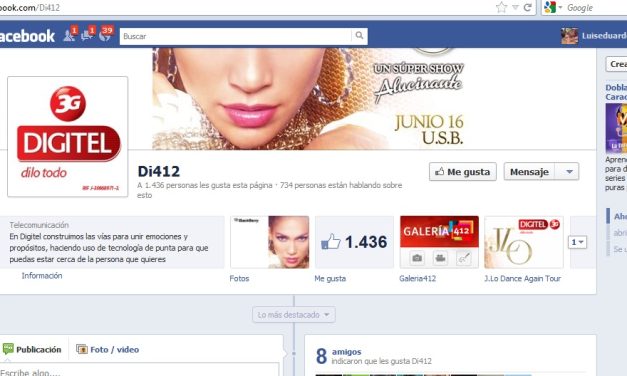Click the Foto / video photo icon
The image size is (627, 376).
point(82,349)
